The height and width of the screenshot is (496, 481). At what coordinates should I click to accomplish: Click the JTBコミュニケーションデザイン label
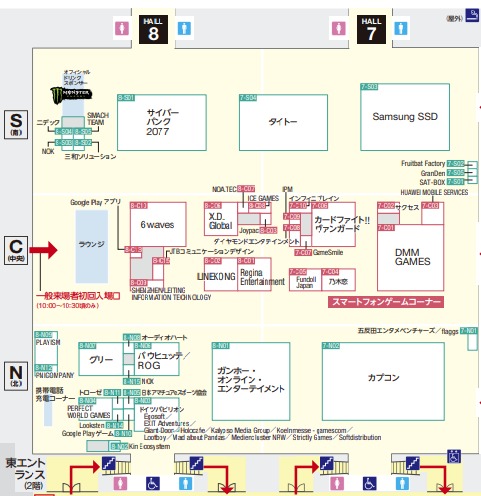(212, 251)
